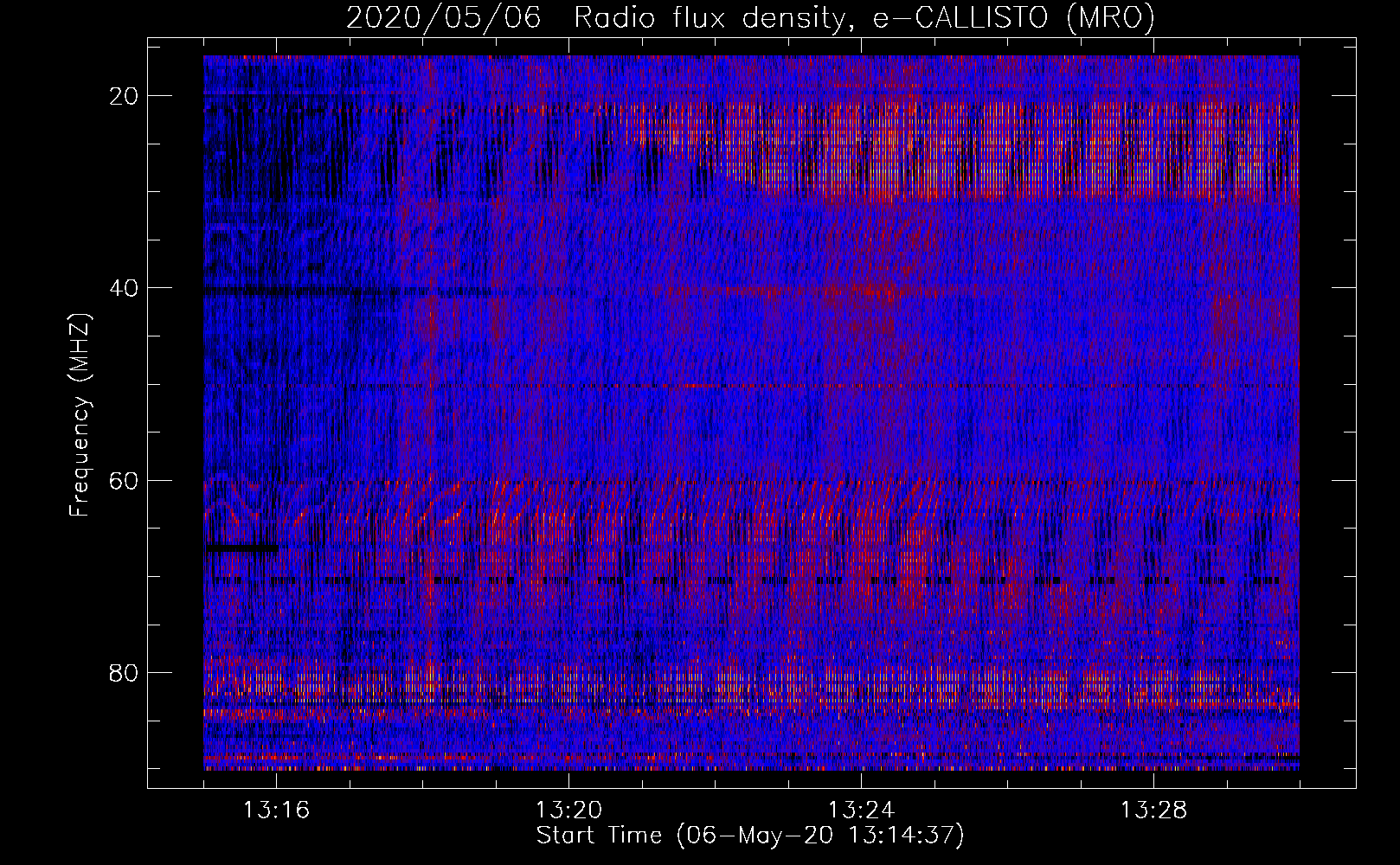Click the 13:24 time tick label
Screen dimensions: 1400x865
pos(861,811)
